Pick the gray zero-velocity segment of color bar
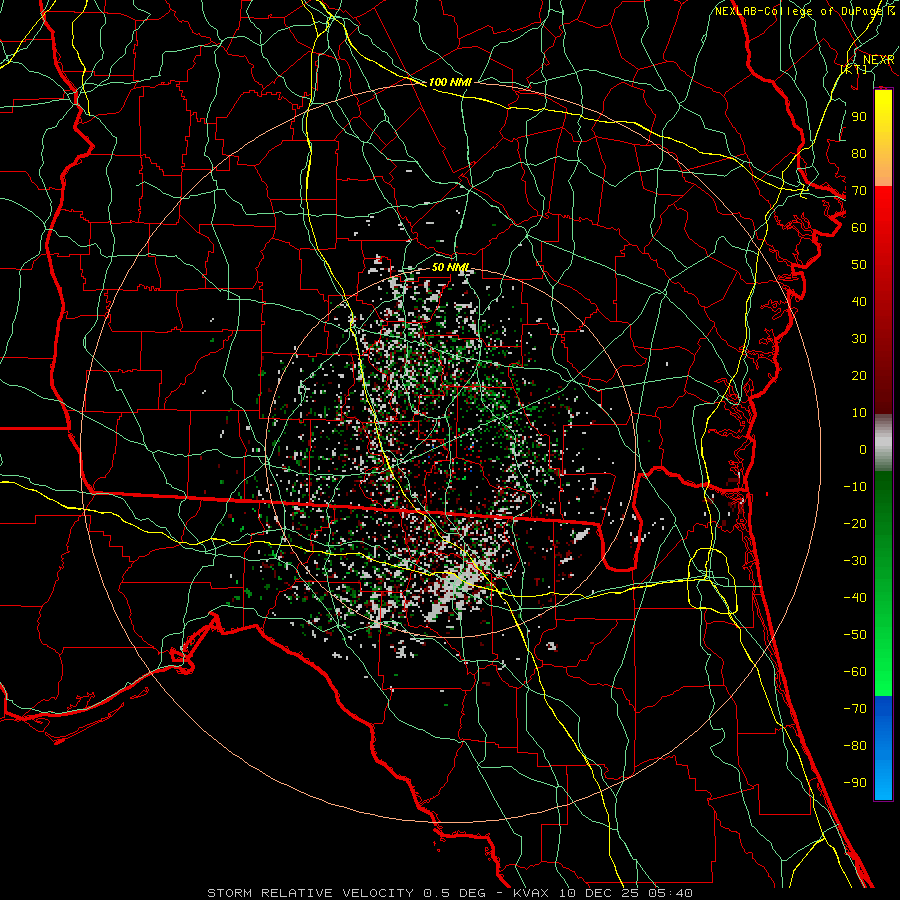Image resolution: width=900 pixels, height=900 pixels. (x=883, y=443)
